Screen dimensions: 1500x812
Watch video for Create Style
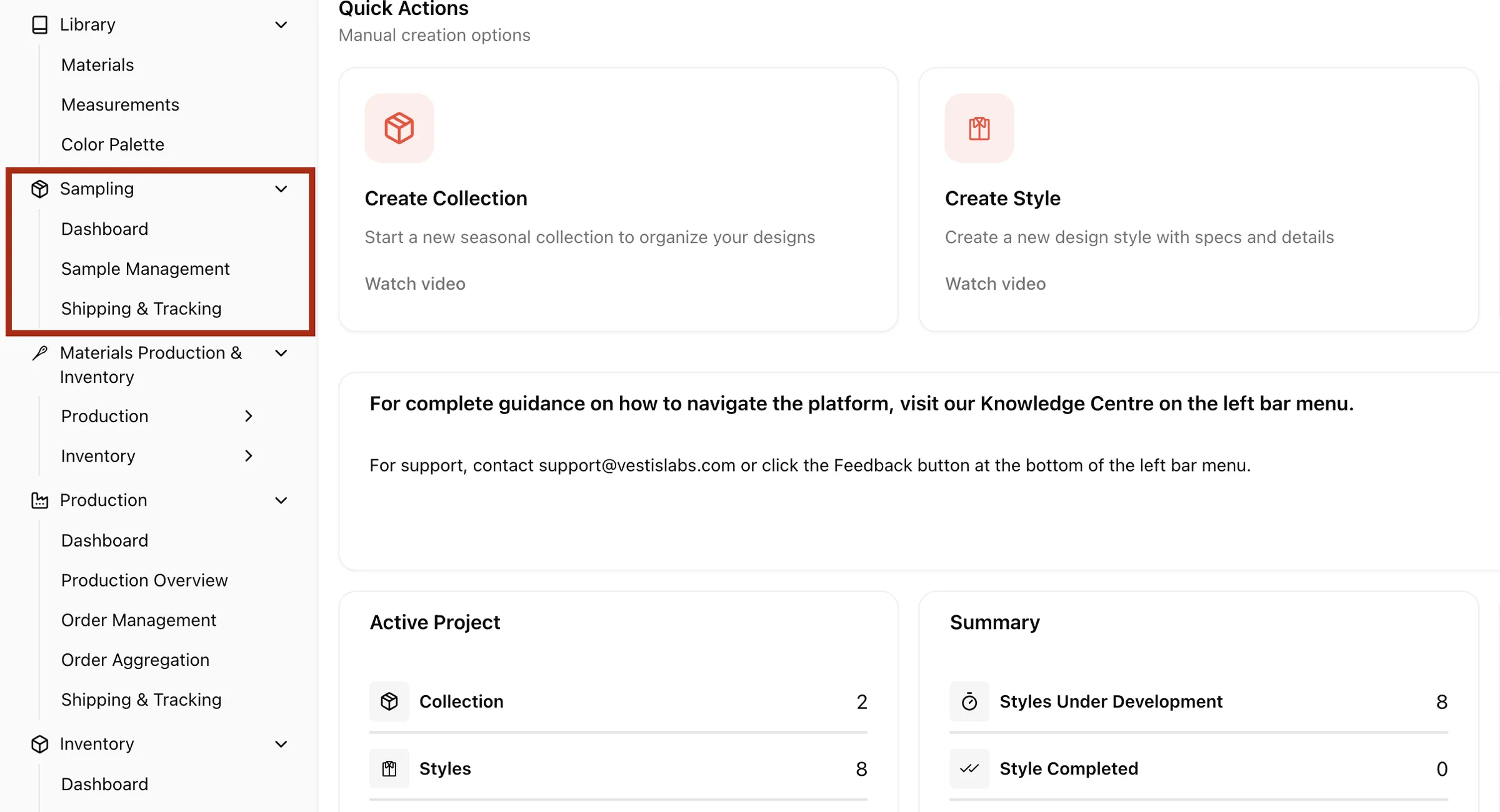[995, 284]
